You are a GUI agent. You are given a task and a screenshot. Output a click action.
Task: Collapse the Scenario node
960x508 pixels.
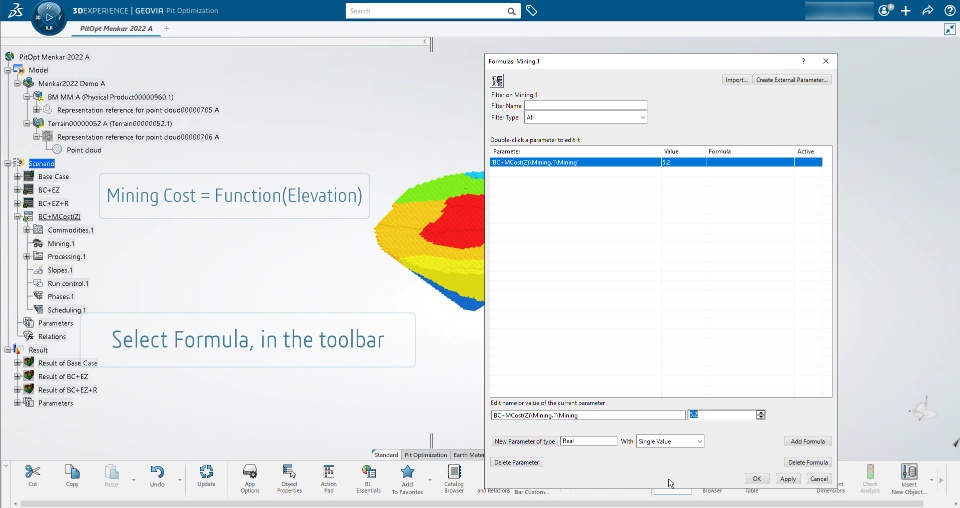tap(8, 163)
